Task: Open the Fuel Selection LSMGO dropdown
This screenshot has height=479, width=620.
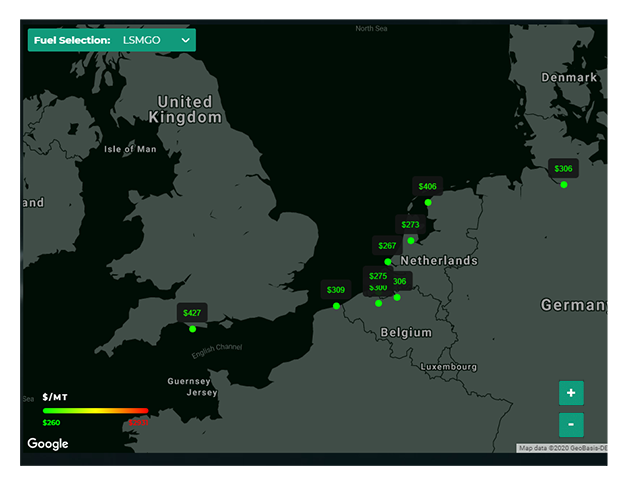Action: [x=112, y=40]
